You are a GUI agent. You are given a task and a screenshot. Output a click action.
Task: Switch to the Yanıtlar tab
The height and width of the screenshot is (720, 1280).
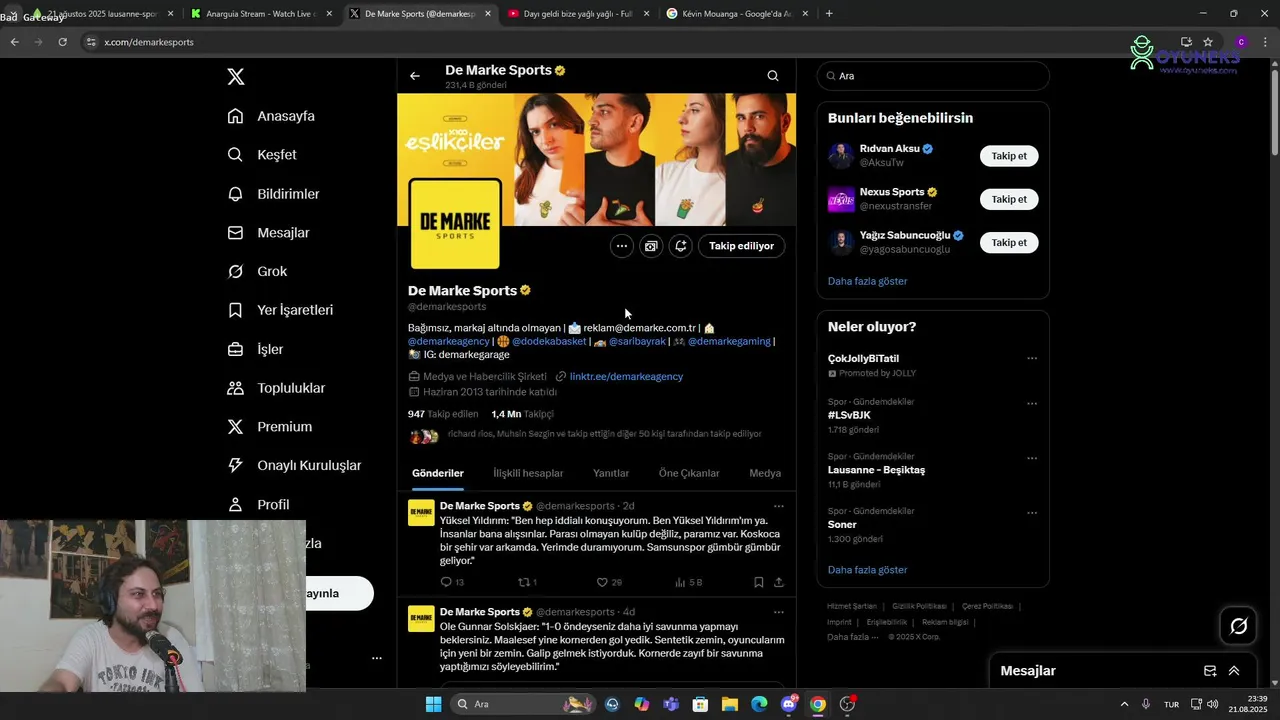[611, 474]
